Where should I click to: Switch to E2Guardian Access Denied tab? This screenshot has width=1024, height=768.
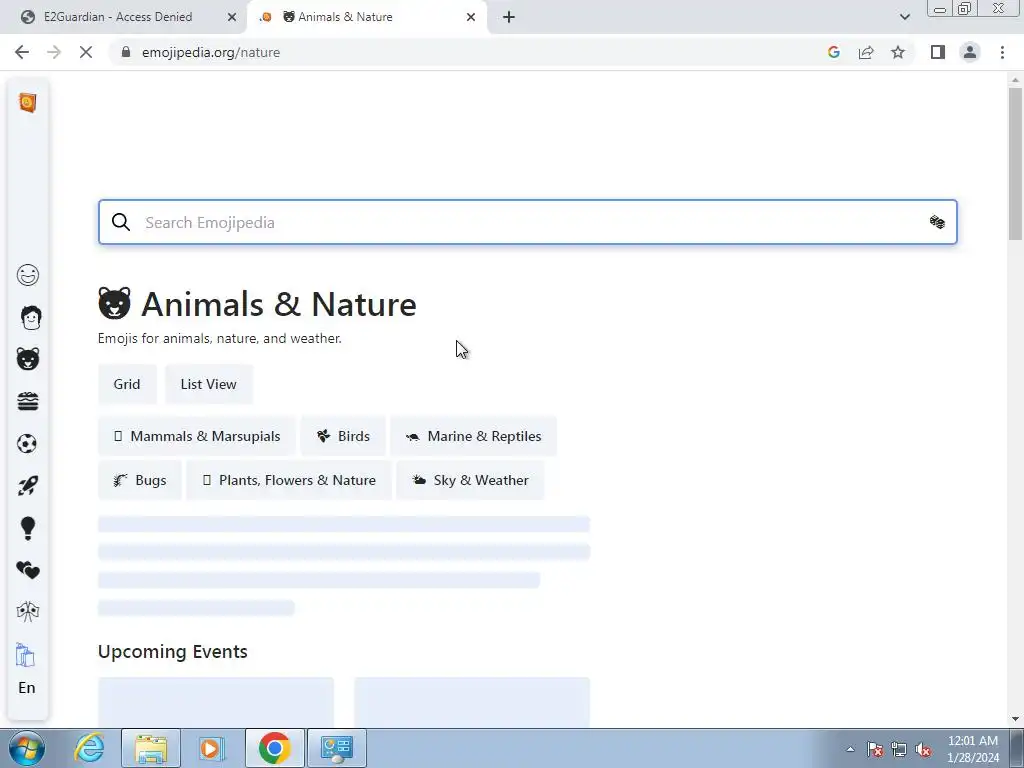coord(118,17)
